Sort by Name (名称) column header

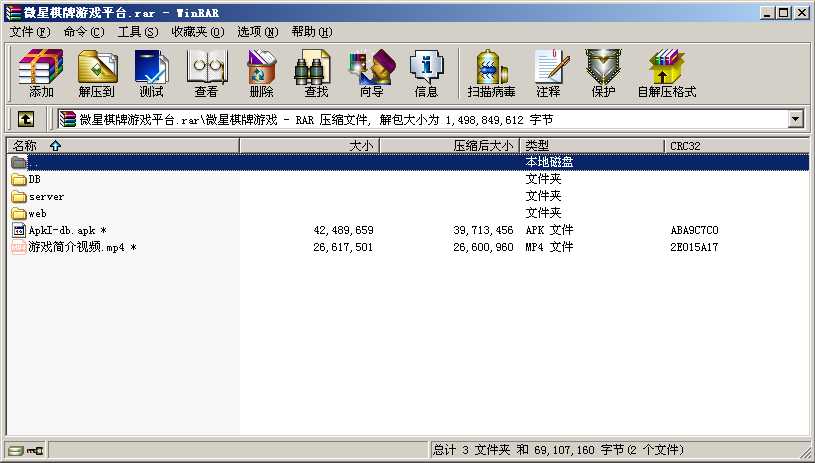point(123,145)
